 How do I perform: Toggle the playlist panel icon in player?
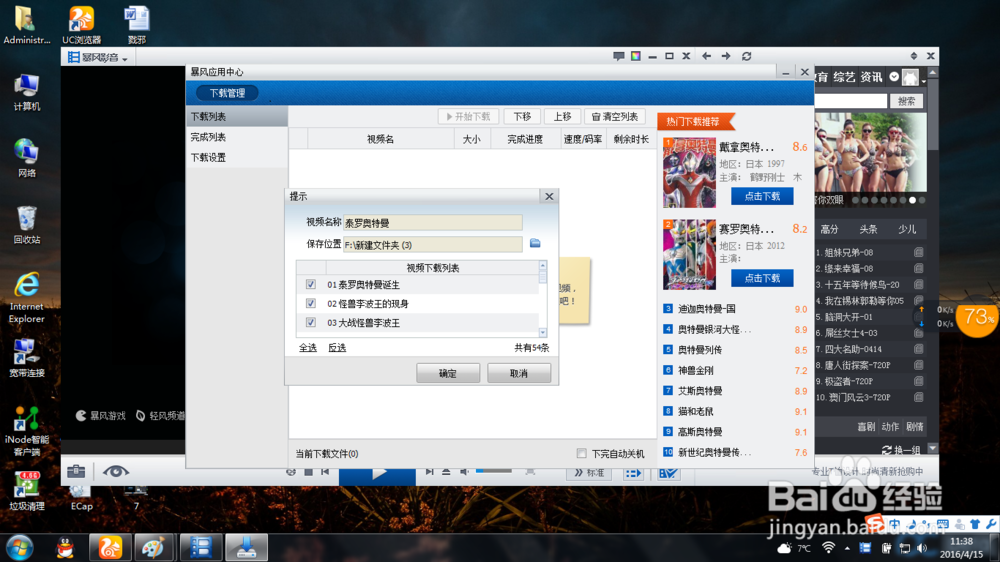coord(633,473)
